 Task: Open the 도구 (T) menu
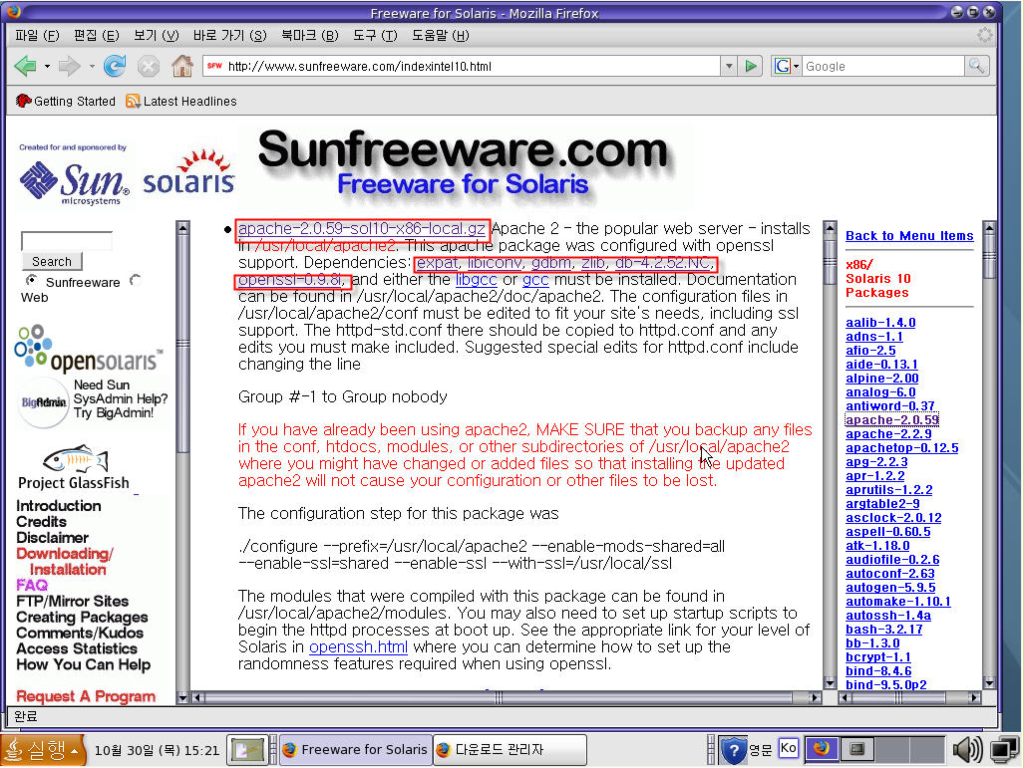[375, 35]
